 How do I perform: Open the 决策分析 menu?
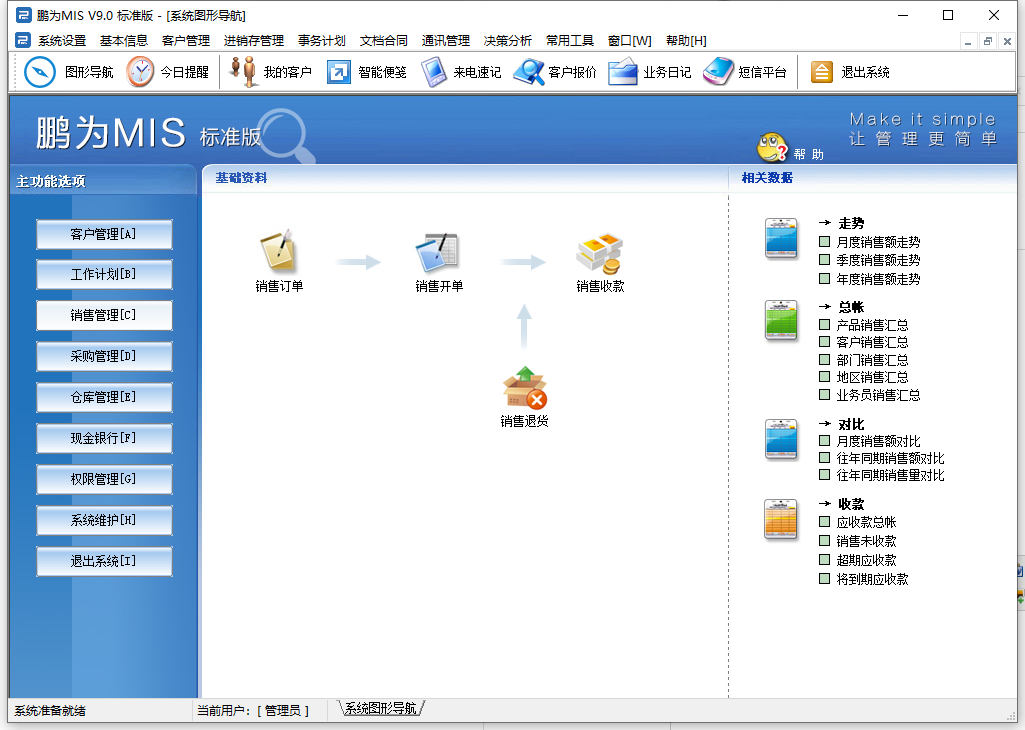(508, 41)
